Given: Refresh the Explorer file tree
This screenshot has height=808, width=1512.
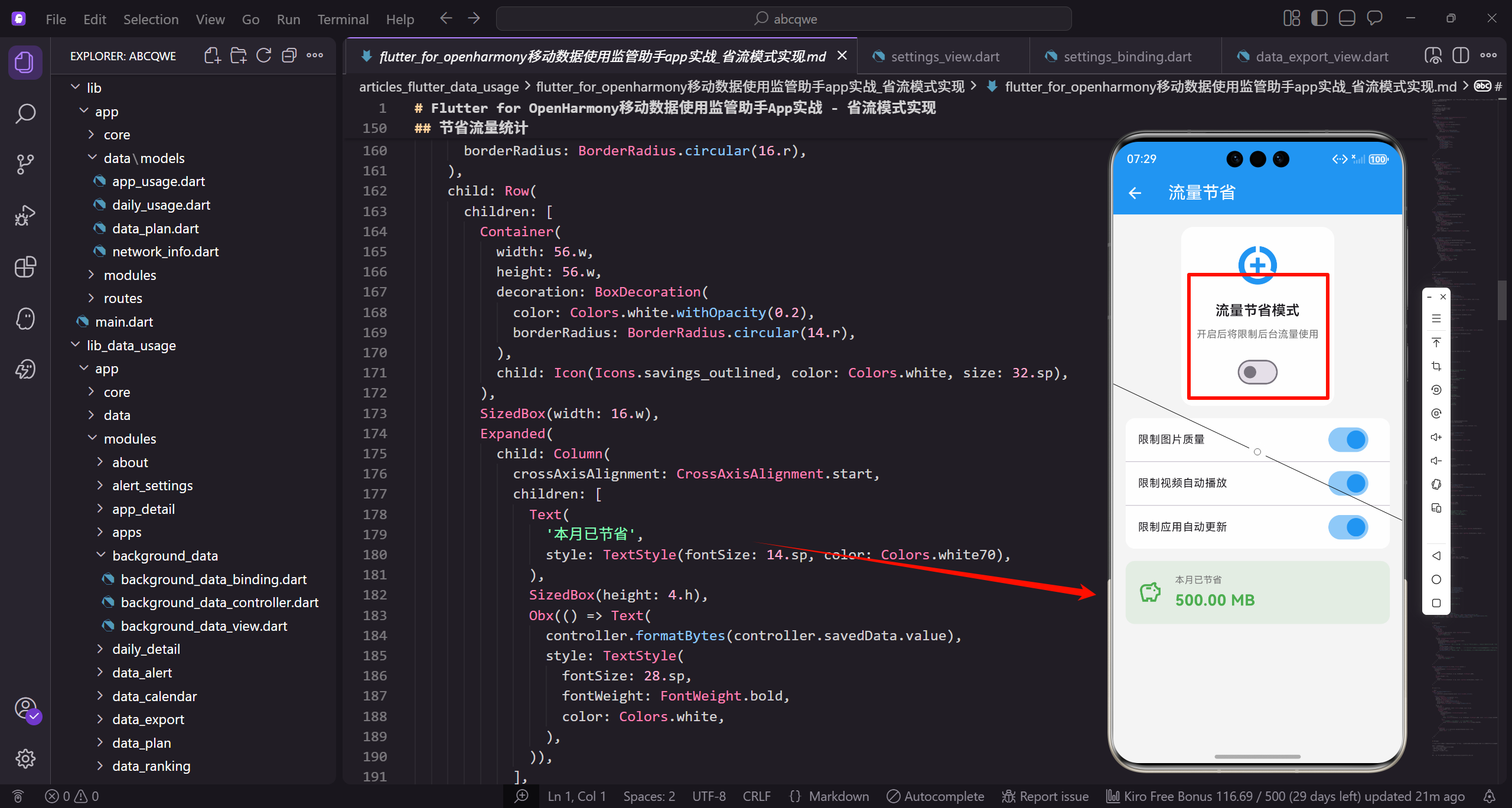Looking at the screenshot, I should pos(263,56).
